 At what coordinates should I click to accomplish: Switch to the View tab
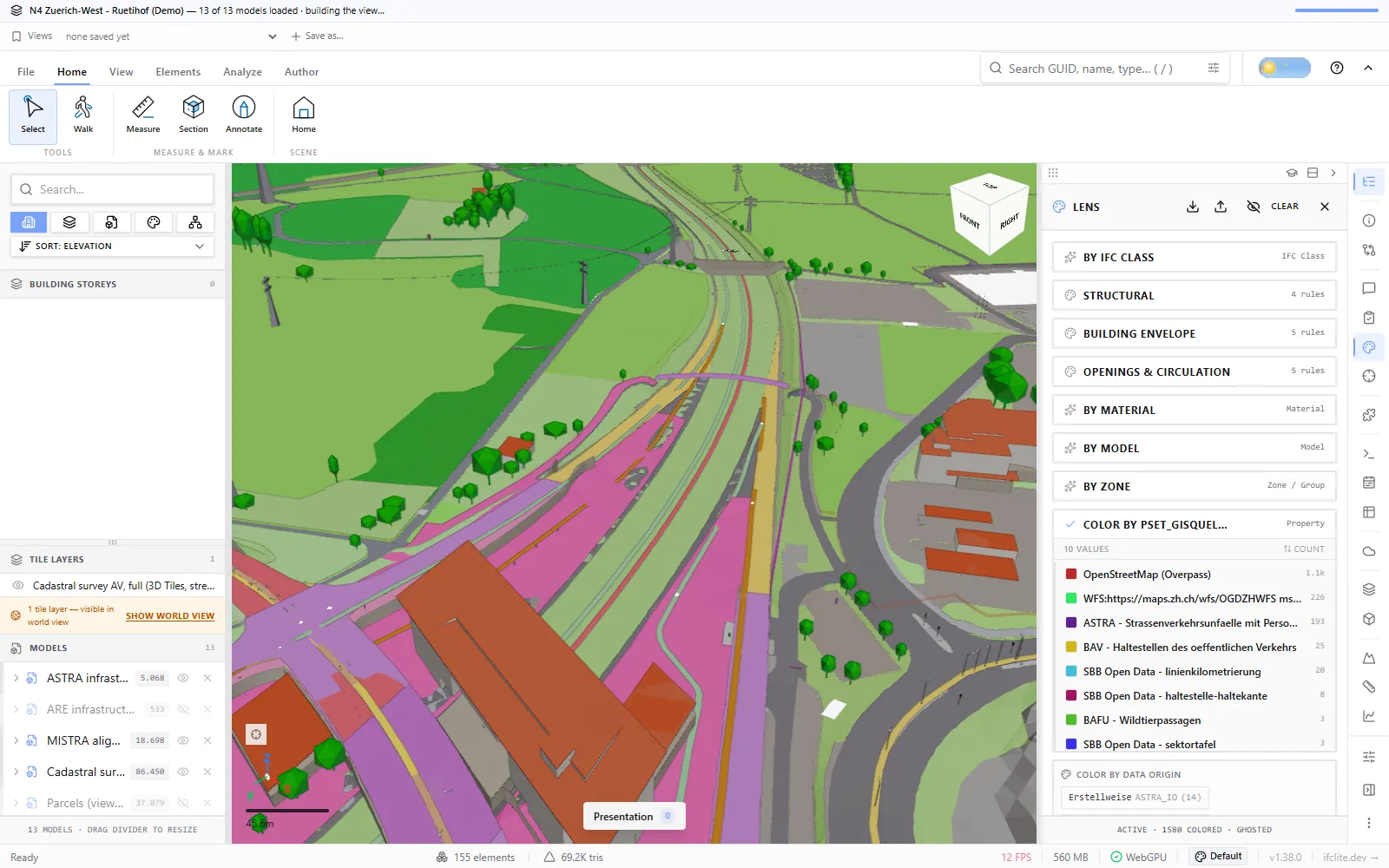tap(121, 72)
